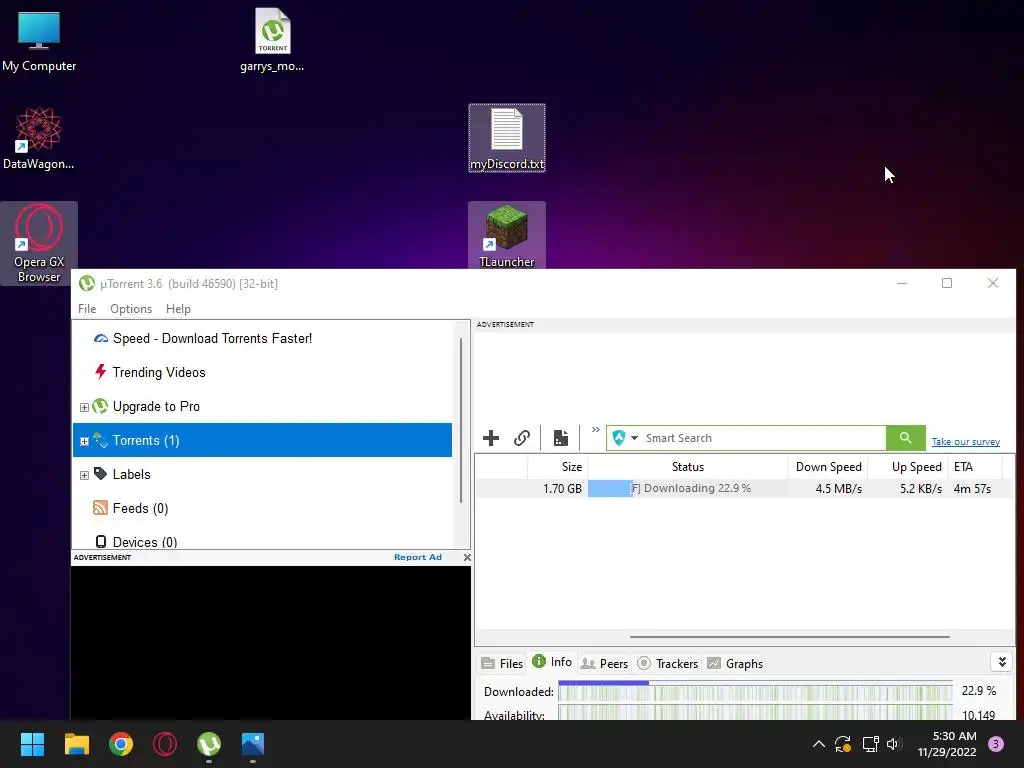Sort torrents by Up Speed column
This screenshot has height=768, width=1024.
[x=908, y=467]
